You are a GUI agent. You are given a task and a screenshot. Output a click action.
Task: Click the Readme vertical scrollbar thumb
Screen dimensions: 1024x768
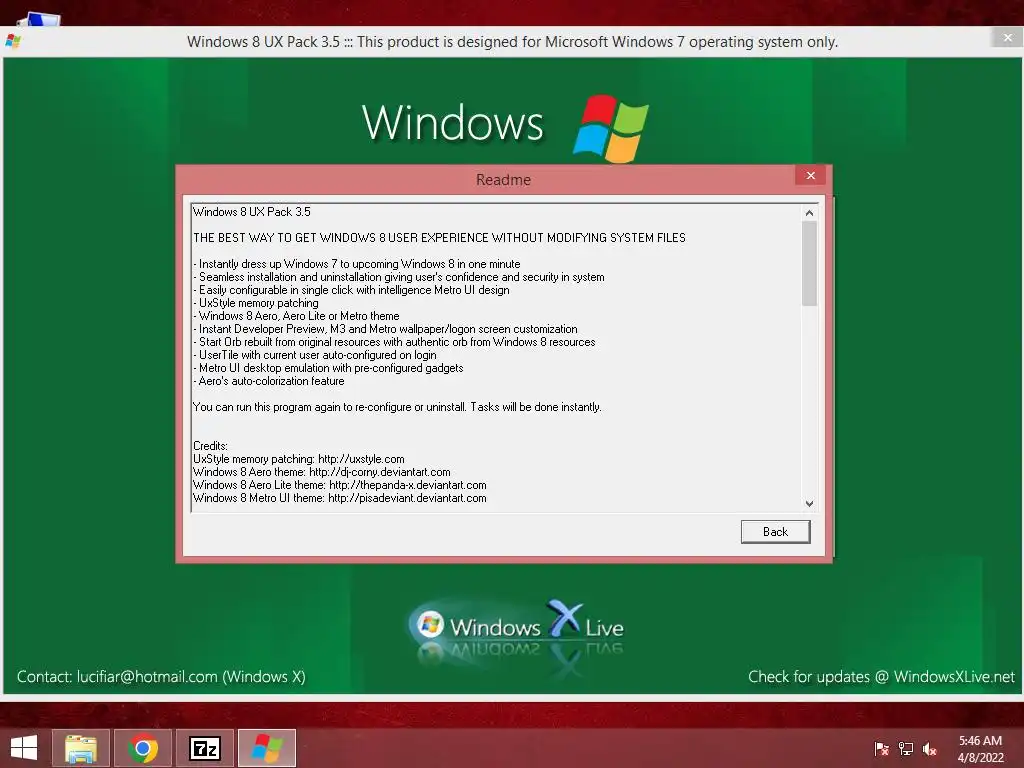click(809, 263)
